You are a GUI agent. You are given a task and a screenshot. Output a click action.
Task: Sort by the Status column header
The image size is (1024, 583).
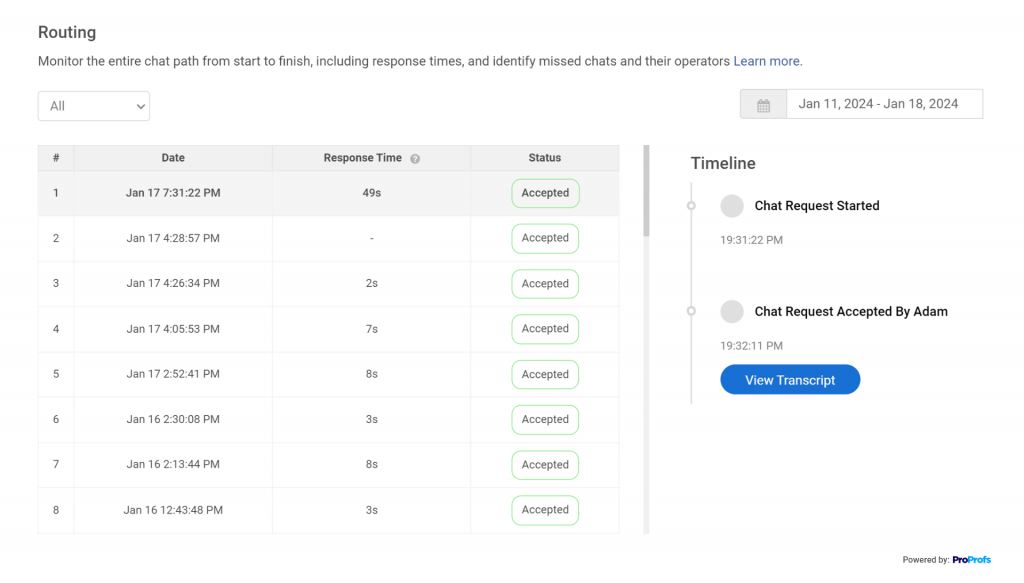pos(545,158)
